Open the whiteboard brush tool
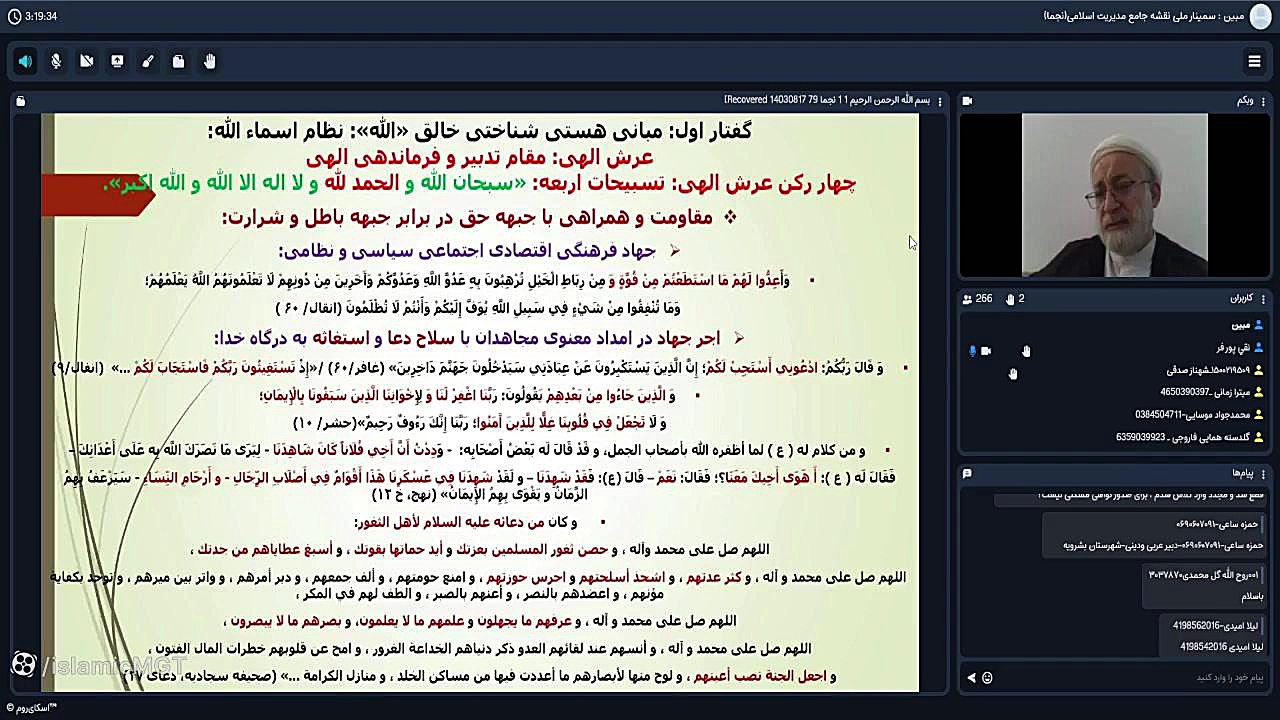Viewport: 1280px width, 720px height. [148, 61]
